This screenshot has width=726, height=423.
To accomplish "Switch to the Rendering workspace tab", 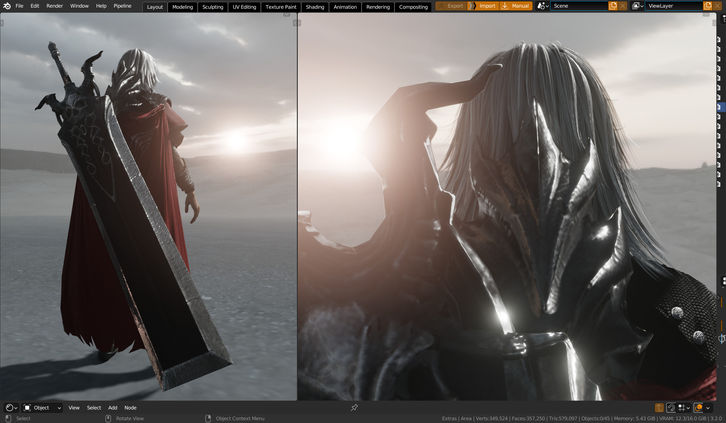I will (378, 7).
